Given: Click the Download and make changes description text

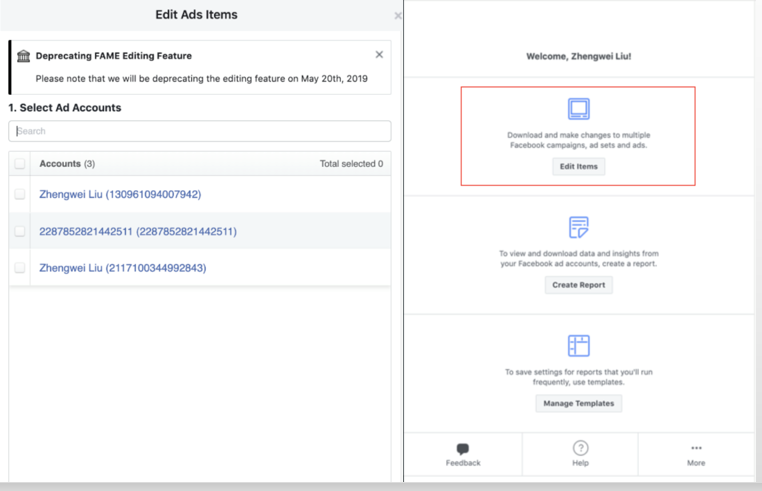Looking at the screenshot, I should click(x=578, y=140).
